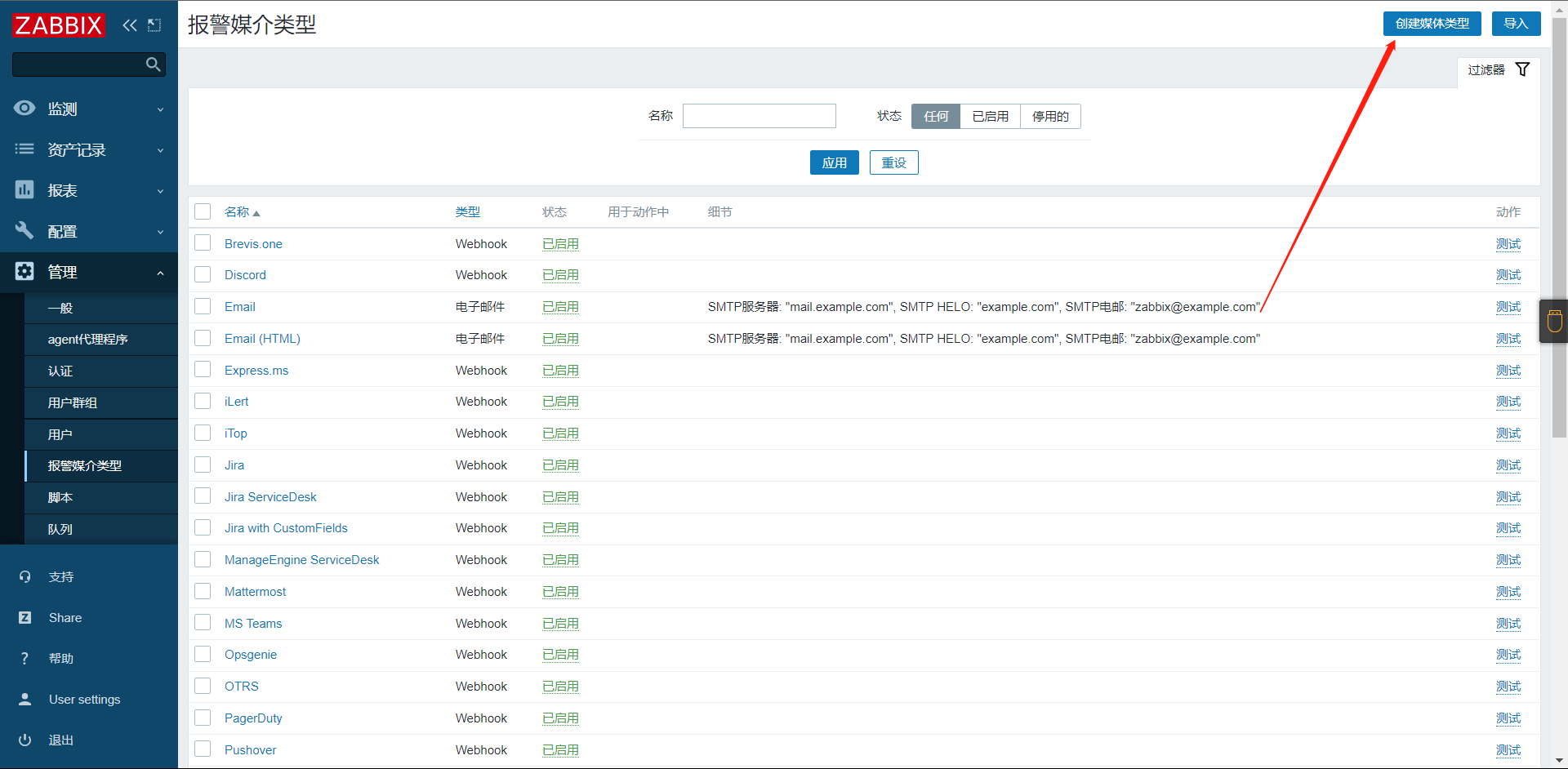
Task: Sort table by 名称 column arrow
Action: [x=256, y=213]
